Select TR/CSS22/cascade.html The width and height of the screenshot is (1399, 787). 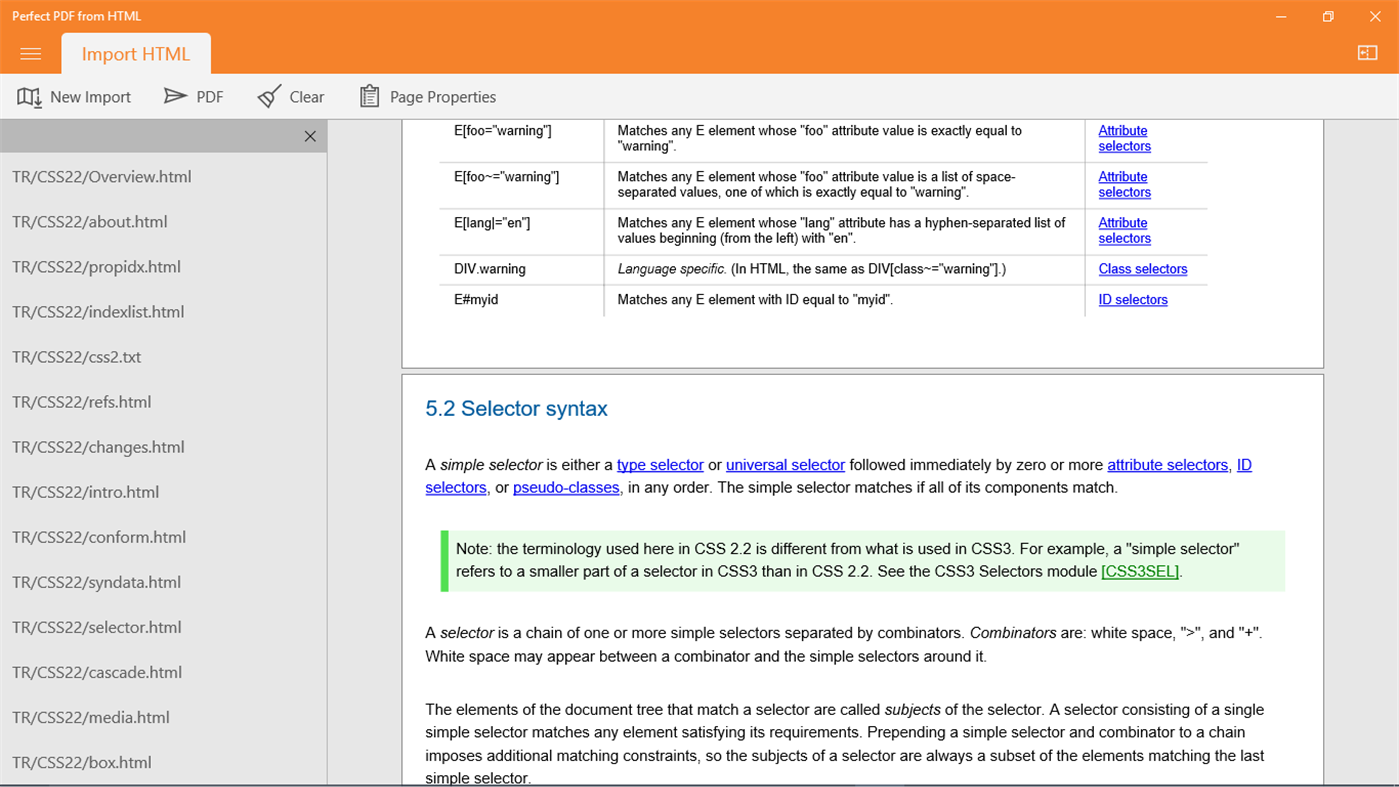[96, 672]
